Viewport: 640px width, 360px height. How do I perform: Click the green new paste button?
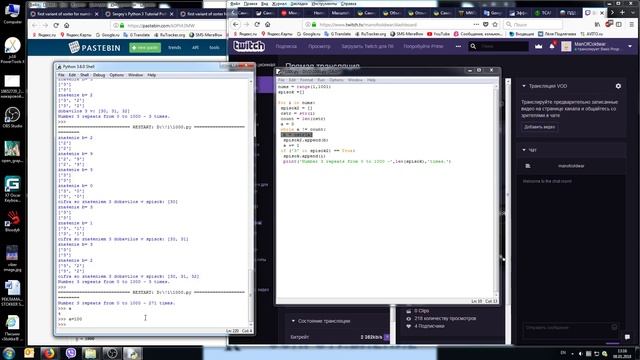pos(145,48)
